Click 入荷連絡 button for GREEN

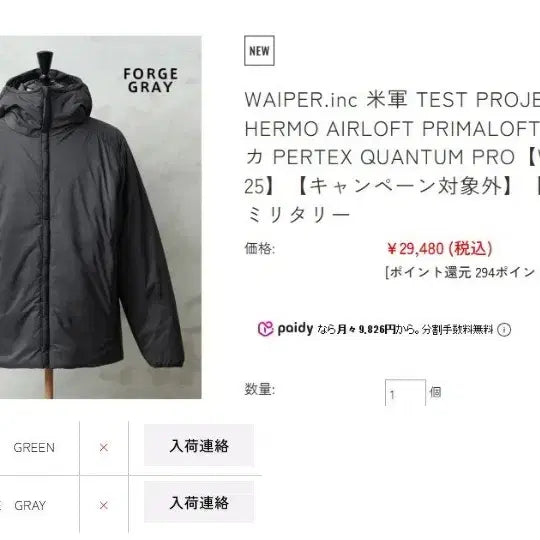(x=199, y=445)
